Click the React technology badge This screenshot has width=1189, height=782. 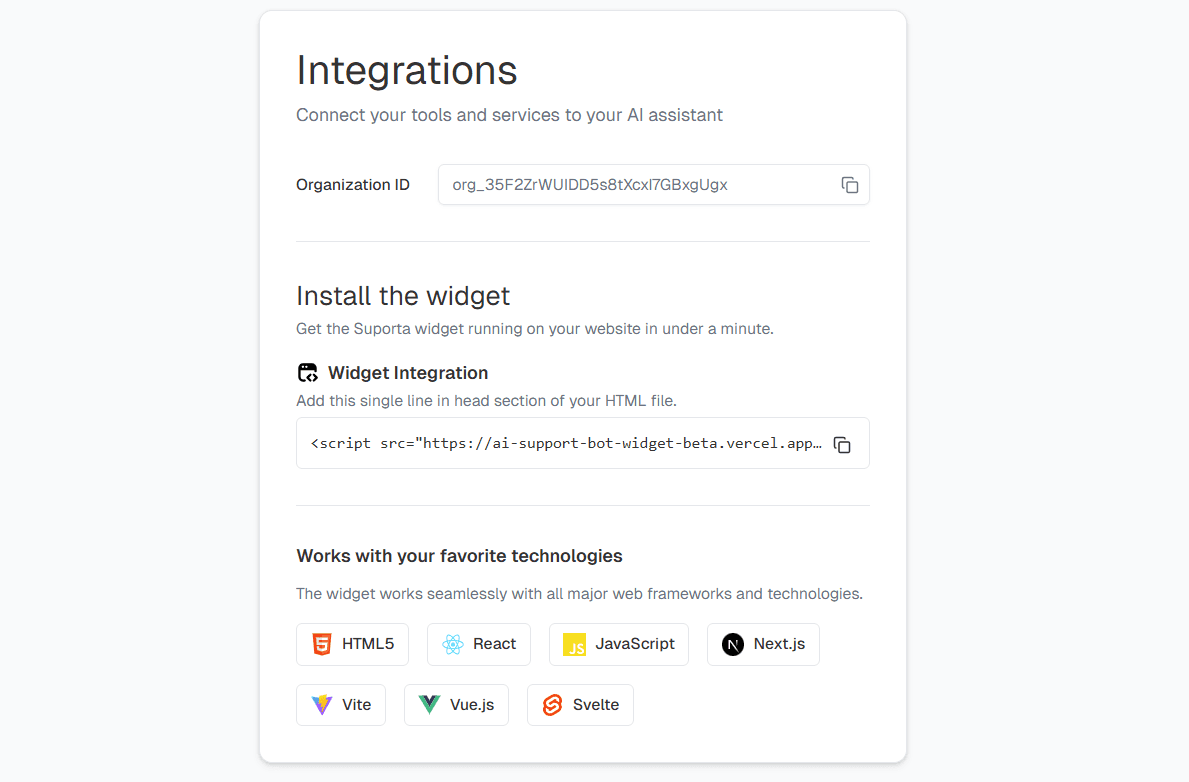pos(478,644)
